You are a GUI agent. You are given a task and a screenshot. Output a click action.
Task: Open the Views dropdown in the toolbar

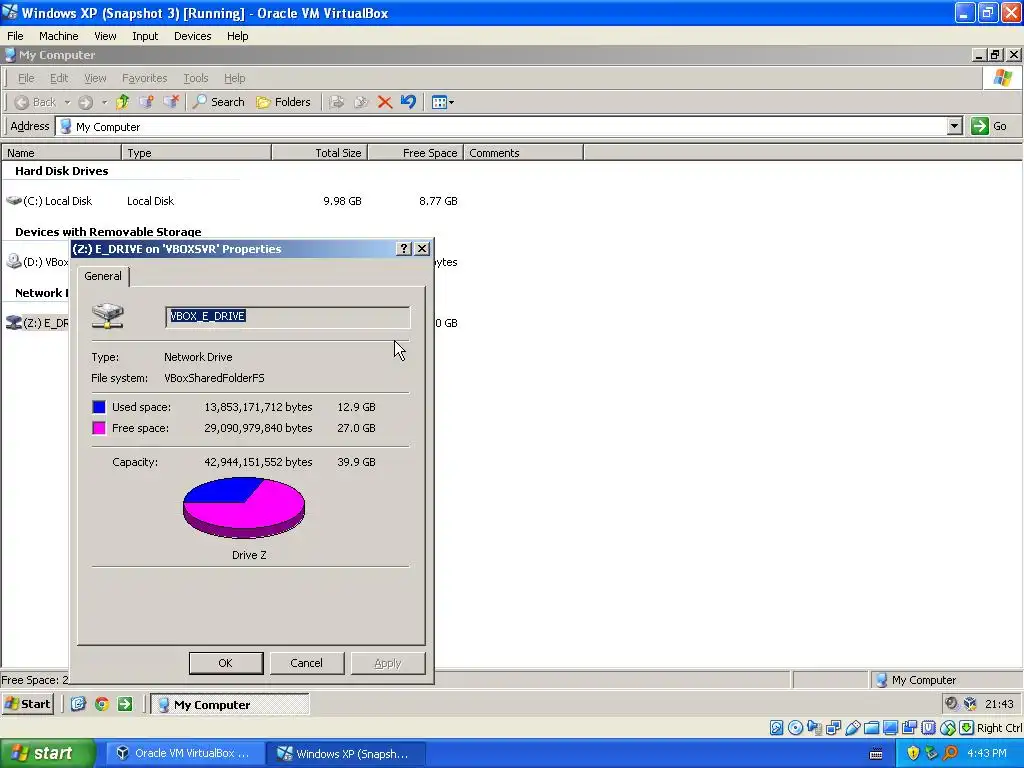click(x=443, y=102)
